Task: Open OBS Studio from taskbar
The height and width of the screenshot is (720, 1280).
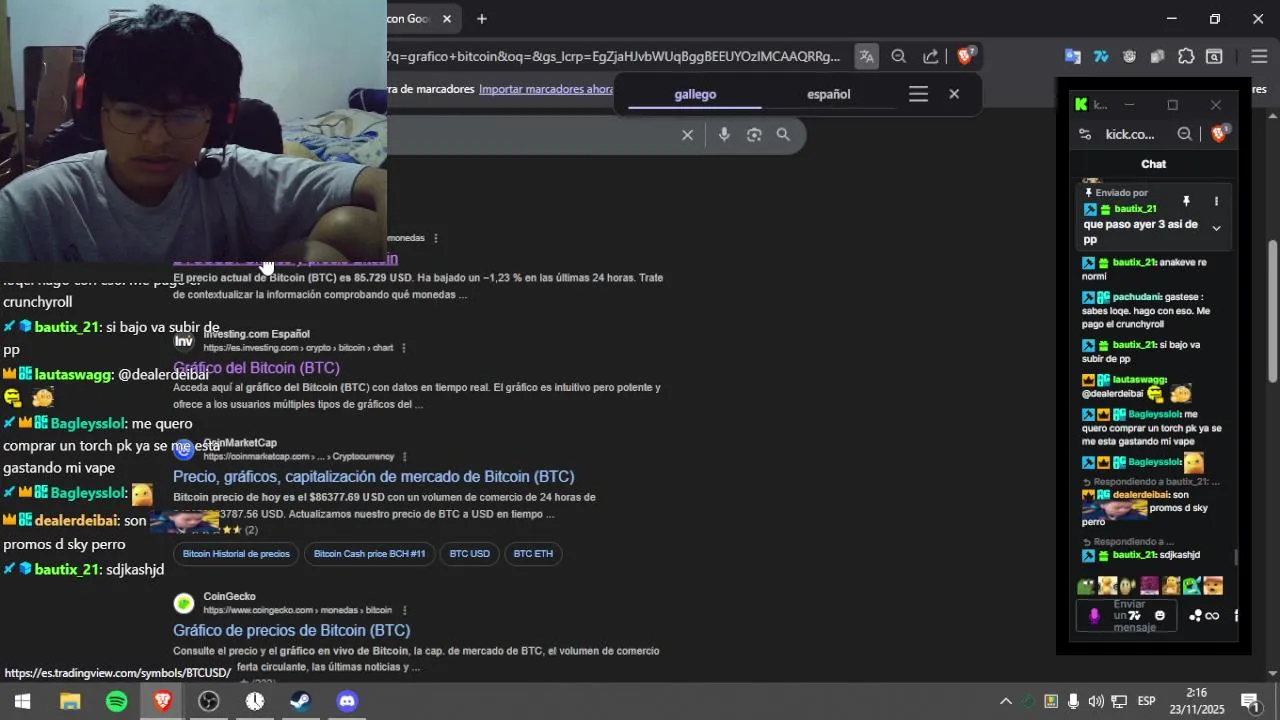Action: pos(208,701)
